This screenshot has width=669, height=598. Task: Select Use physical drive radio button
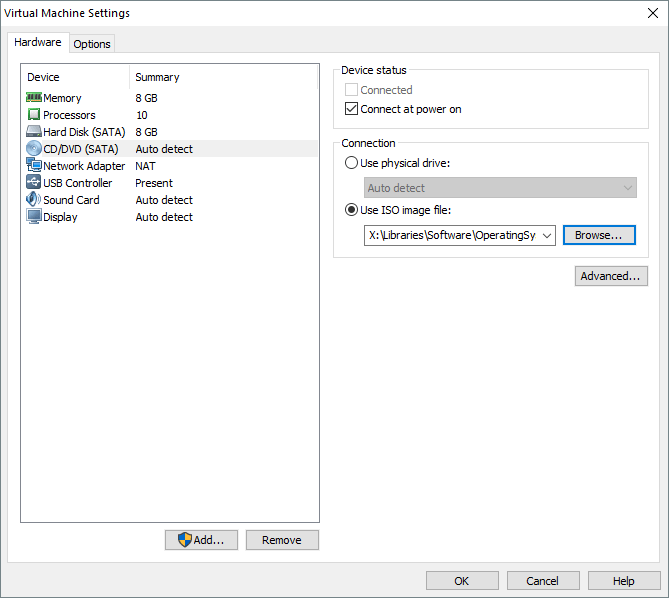351,163
